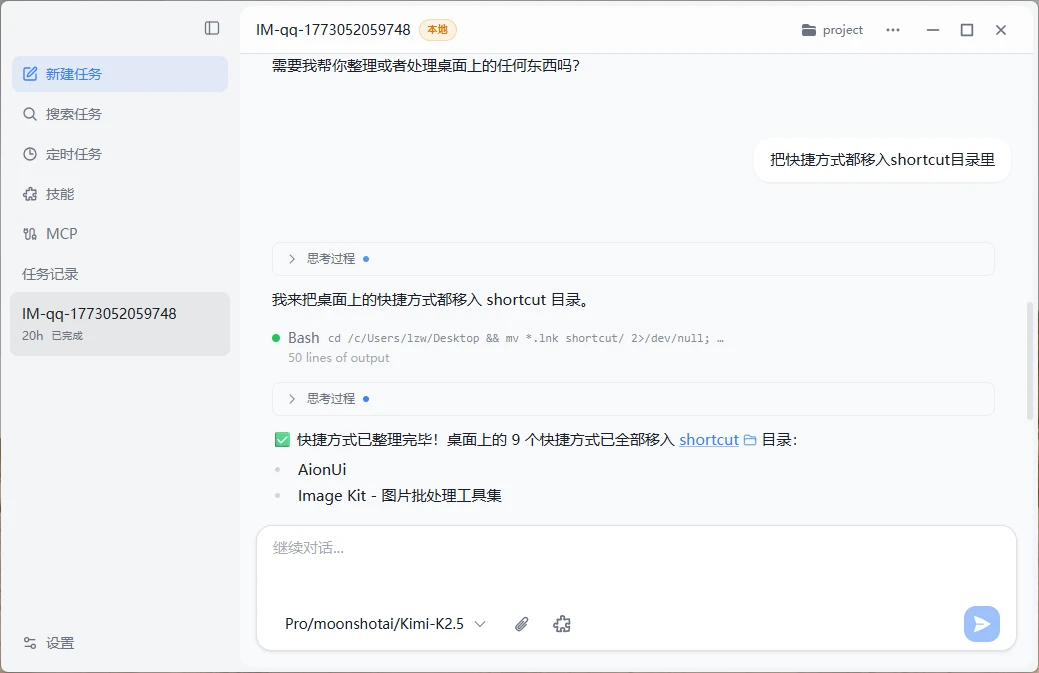
Task: Expand the second 思考过程 section
Action: coord(330,399)
